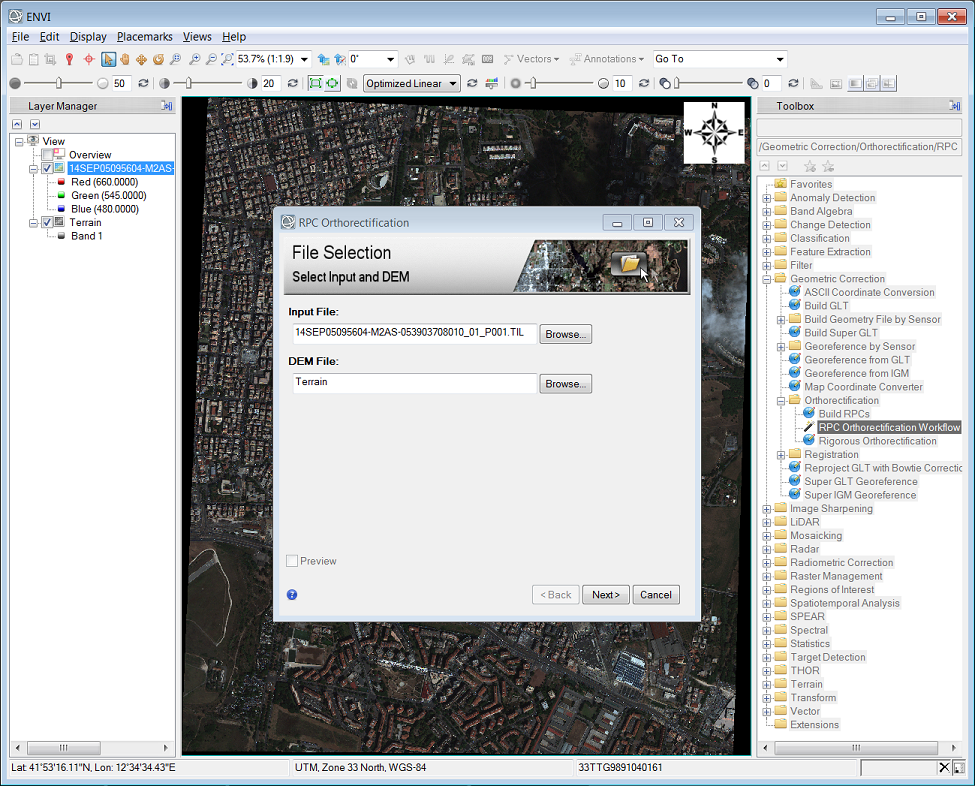Toggle visibility of the 14SEP05095604 image layer
This screenshot has height=786, width=975.
[47, 169]
